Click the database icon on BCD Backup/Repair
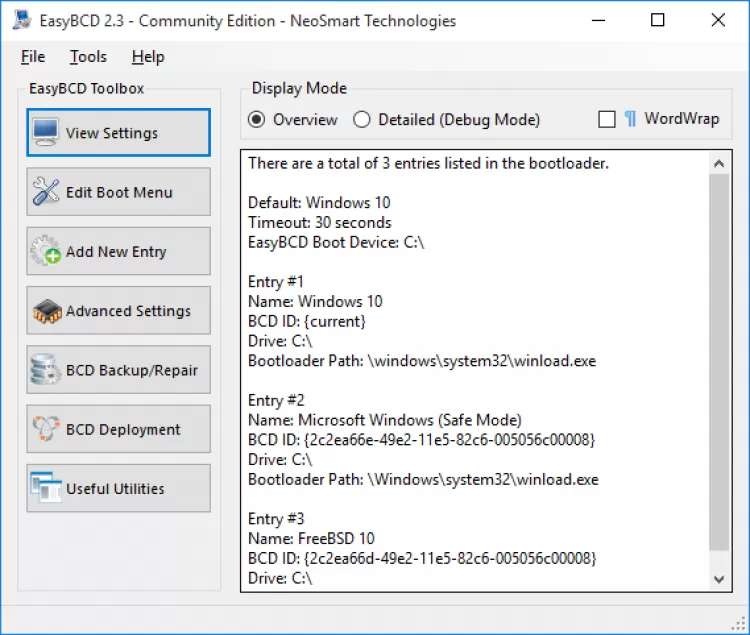Image resolution: width=750 pixels, height=635 pixels. coord(46,370)
